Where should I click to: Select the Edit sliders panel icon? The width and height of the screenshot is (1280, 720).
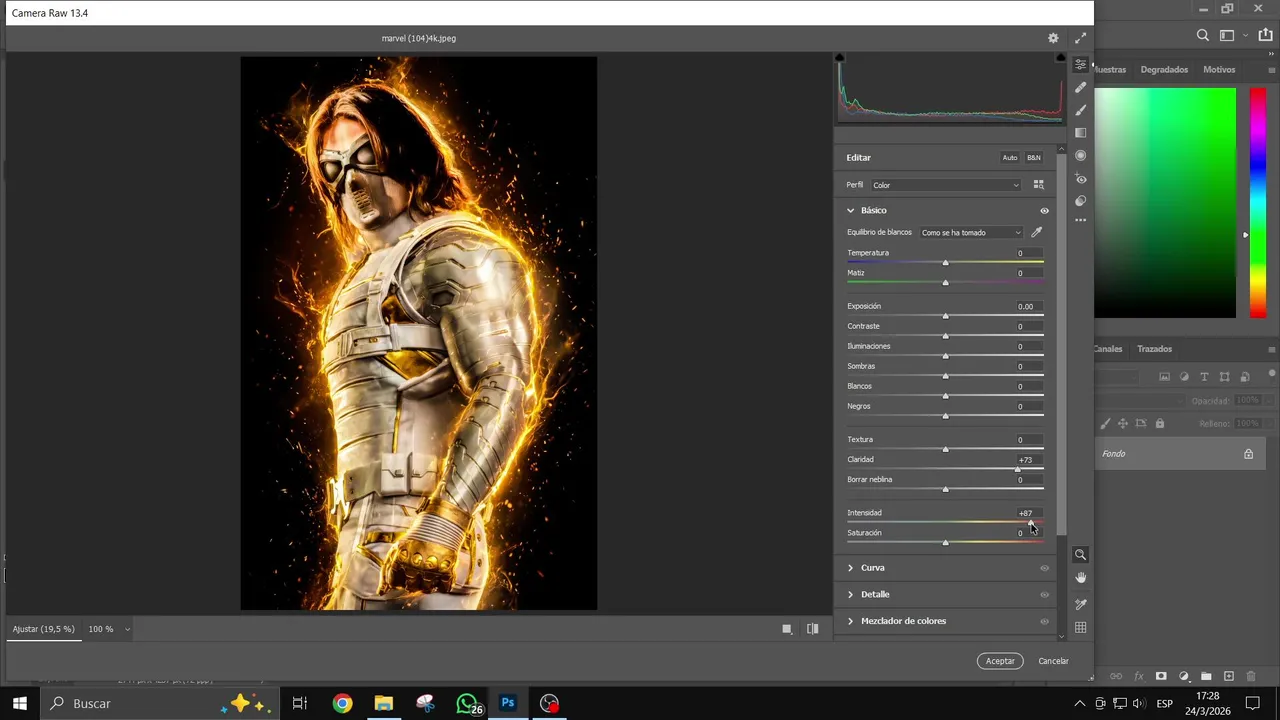[x=1080, y=64]
